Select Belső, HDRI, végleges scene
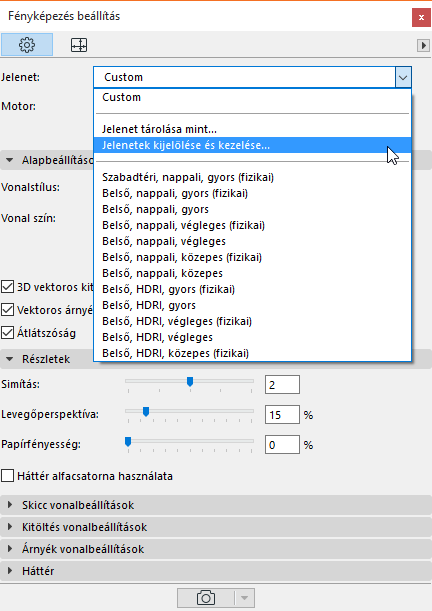Viewport: 432px width, 611px height. [x=252, y=337]
